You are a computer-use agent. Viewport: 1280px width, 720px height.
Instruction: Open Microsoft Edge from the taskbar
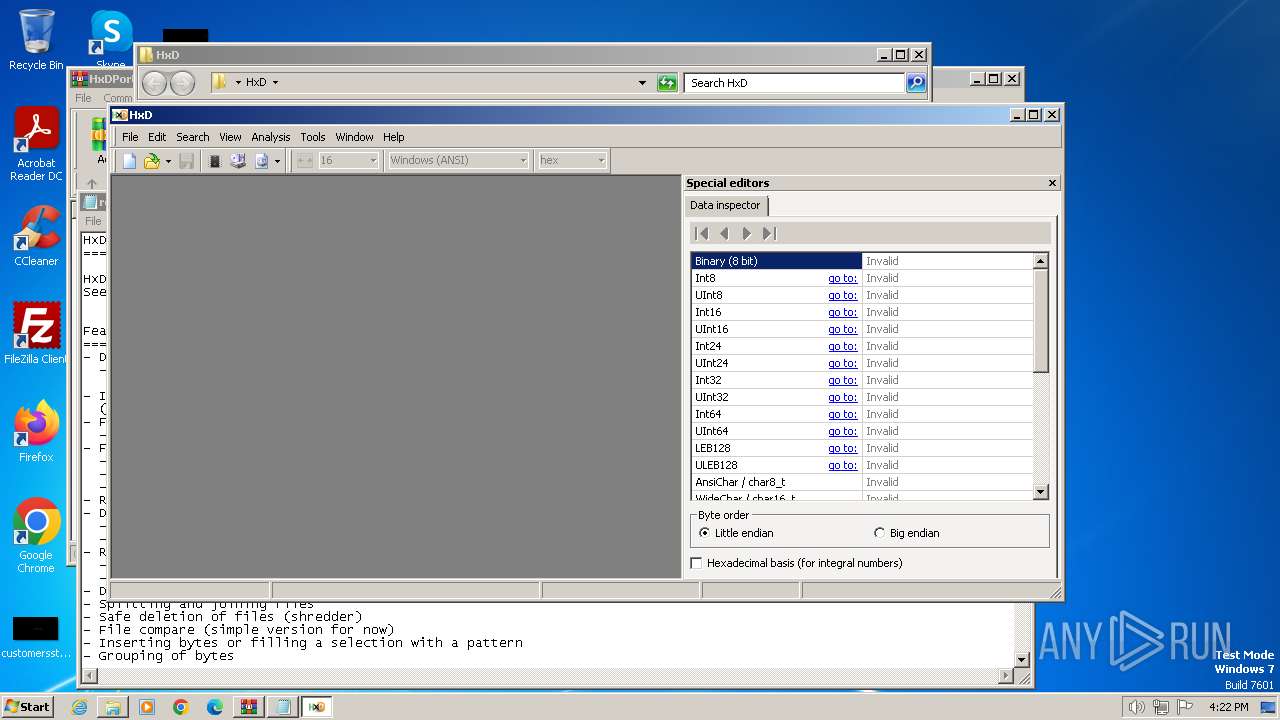coord(215,707)
